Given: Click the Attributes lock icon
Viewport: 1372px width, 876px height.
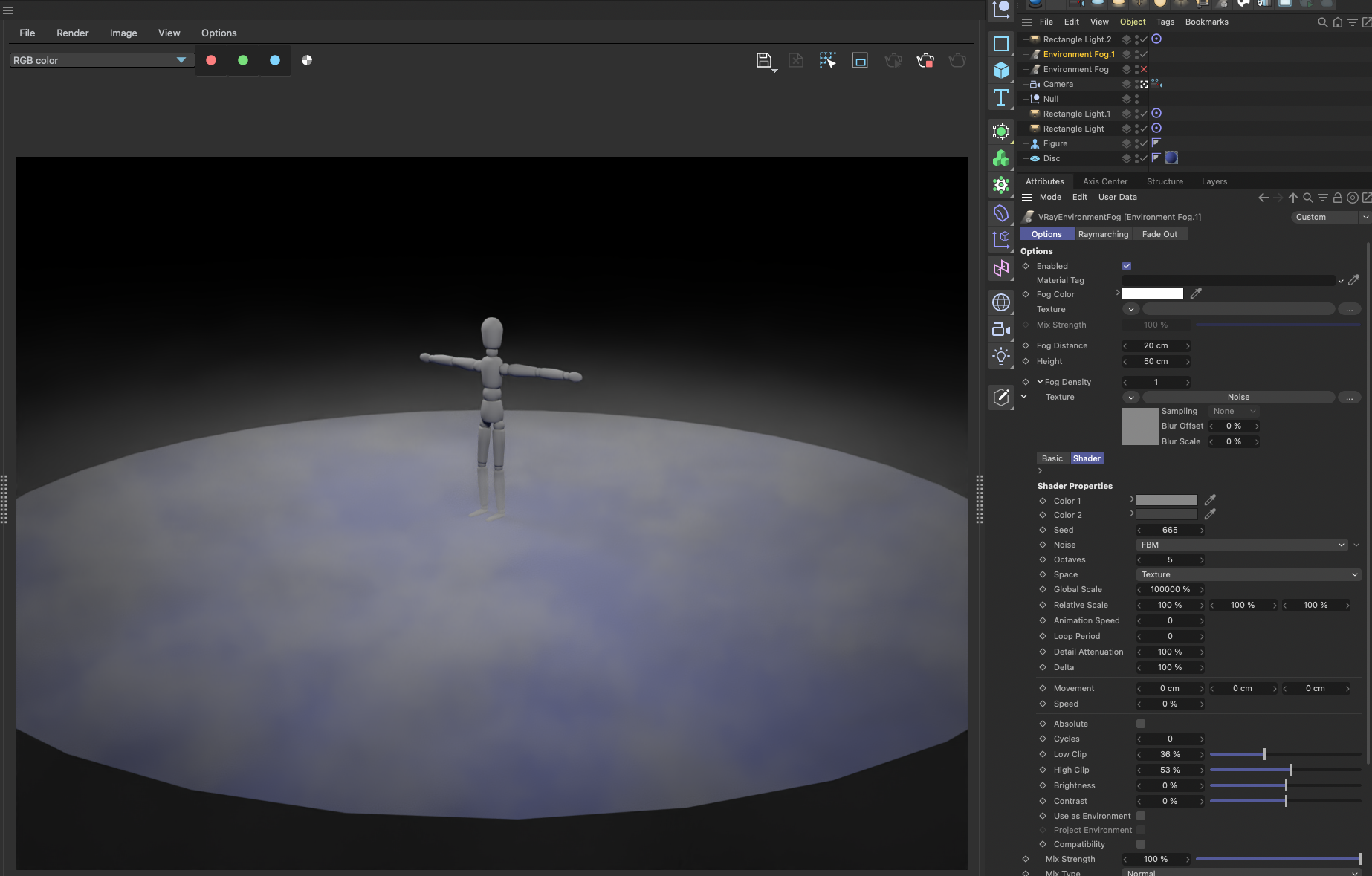Looking at the screenshot, I should pyautogui.click(x=1337, y=198).
